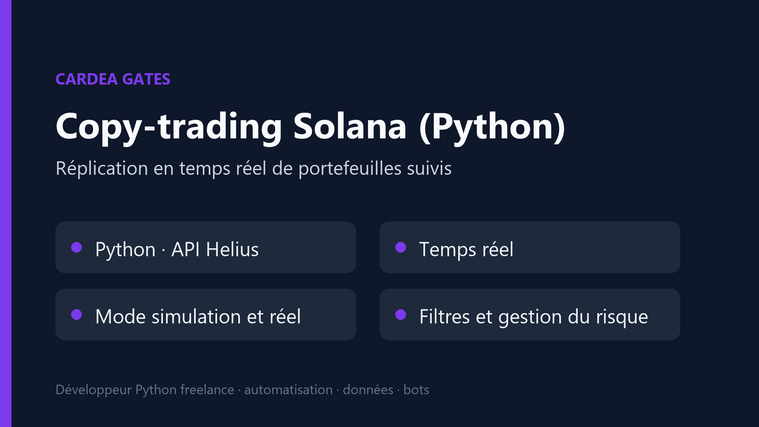
Task: Click the word Copy-trading in the headline
Action: click(x=169, y=127)
